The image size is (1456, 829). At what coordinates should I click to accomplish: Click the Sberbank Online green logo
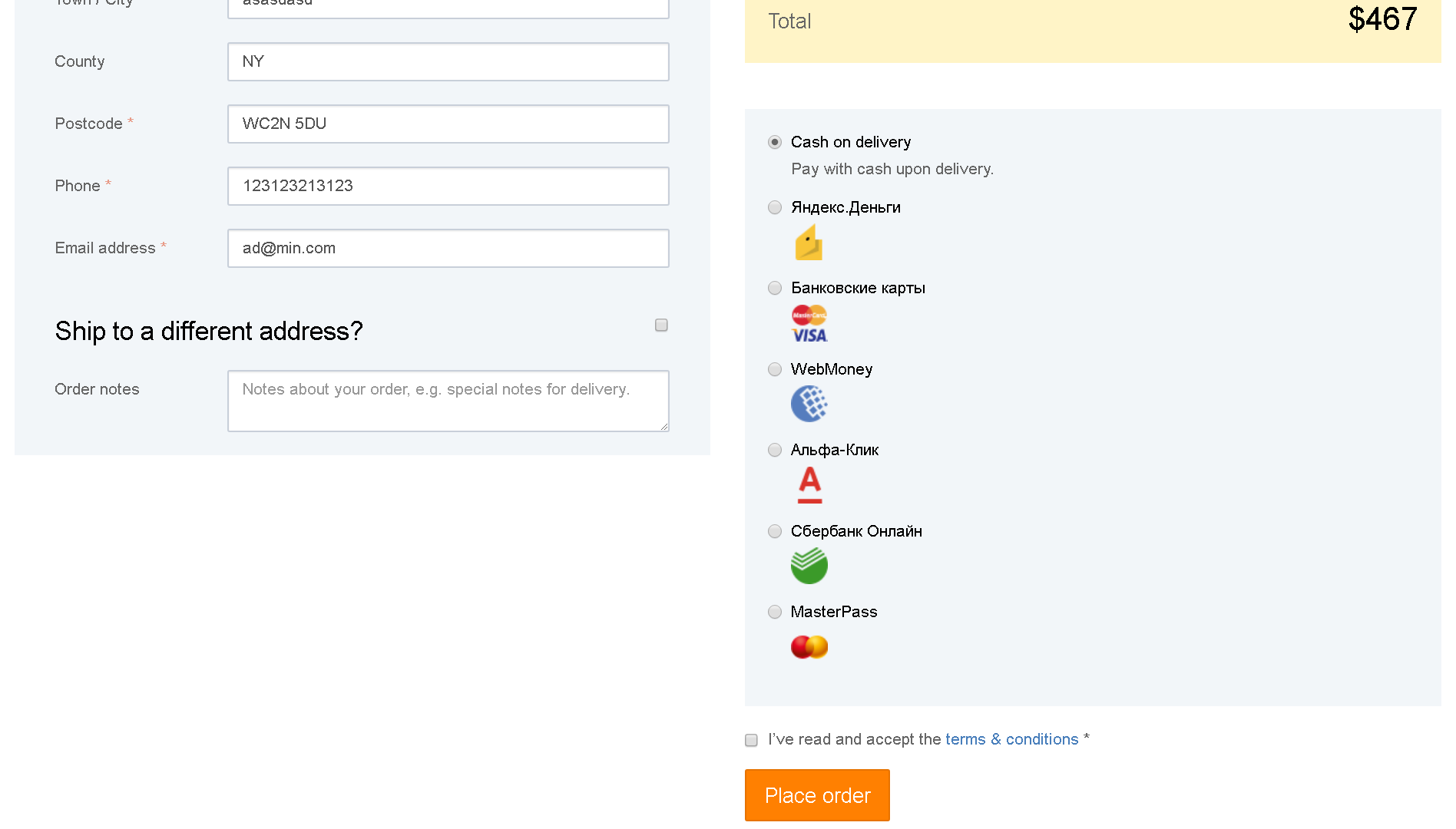point(809,566)
